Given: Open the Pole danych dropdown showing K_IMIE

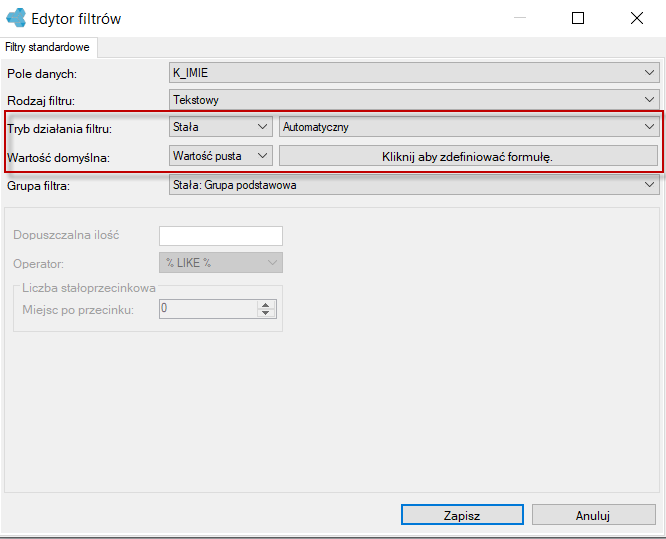Looking at the screenshot, I should [414, 73].
